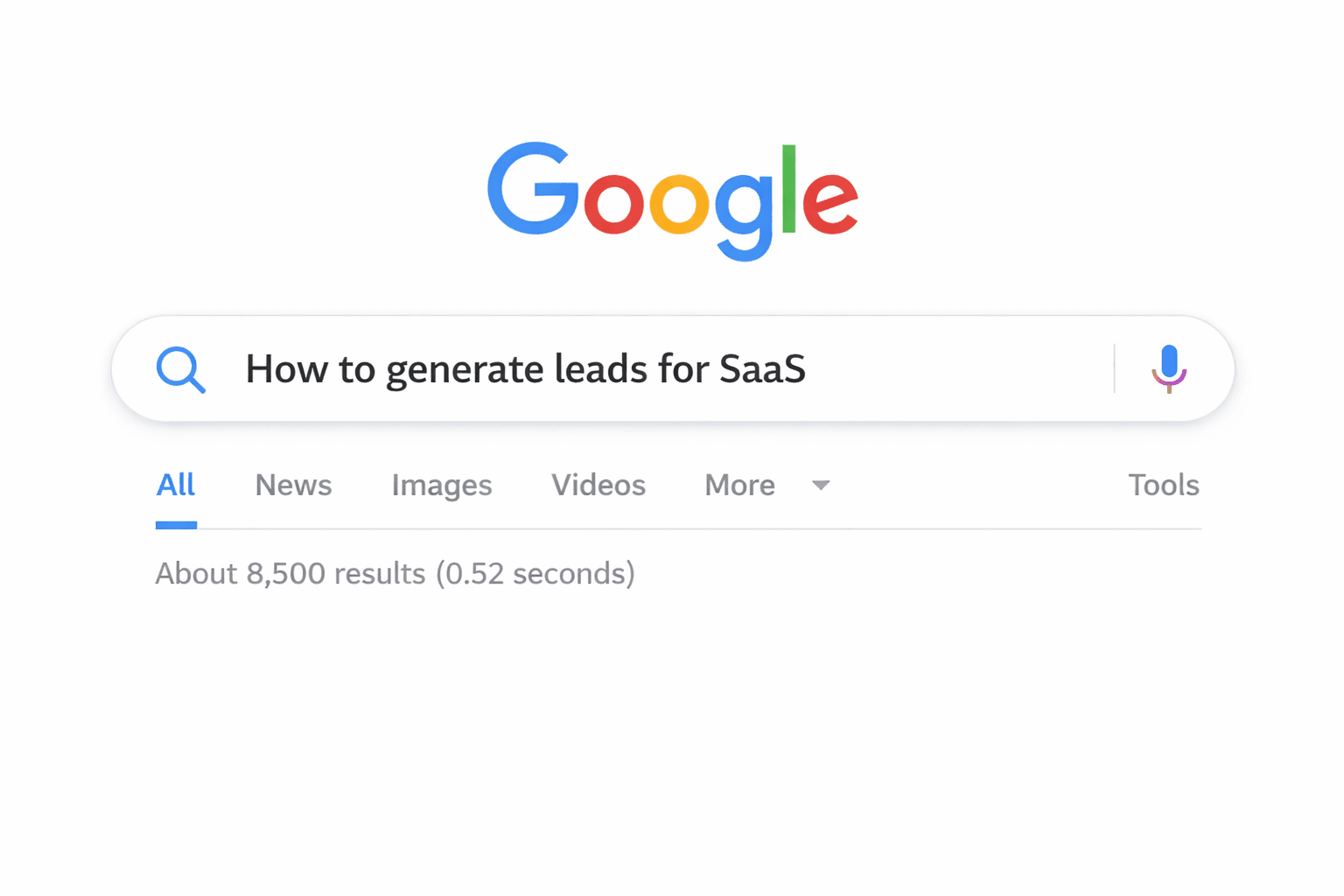Click the magnifying glass search icon
The height and width of the screenshot is (896, 1344).
(180, 368)
